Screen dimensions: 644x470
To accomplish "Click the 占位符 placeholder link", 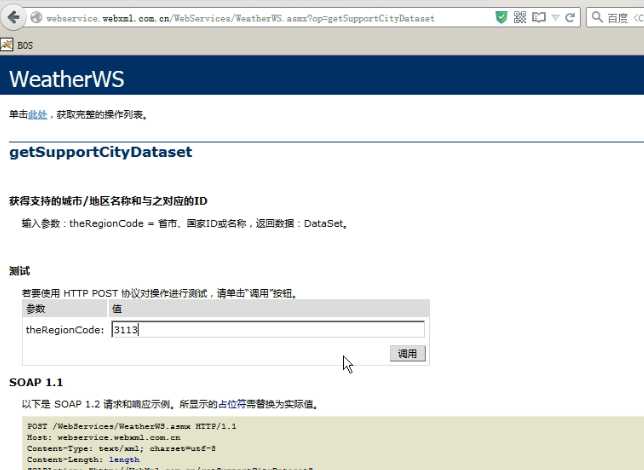I will (x=232, y=404).
